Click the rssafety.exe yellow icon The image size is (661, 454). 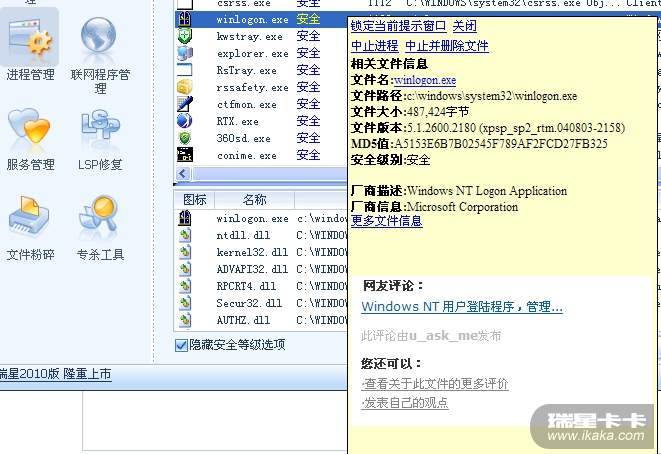(185, 87)
